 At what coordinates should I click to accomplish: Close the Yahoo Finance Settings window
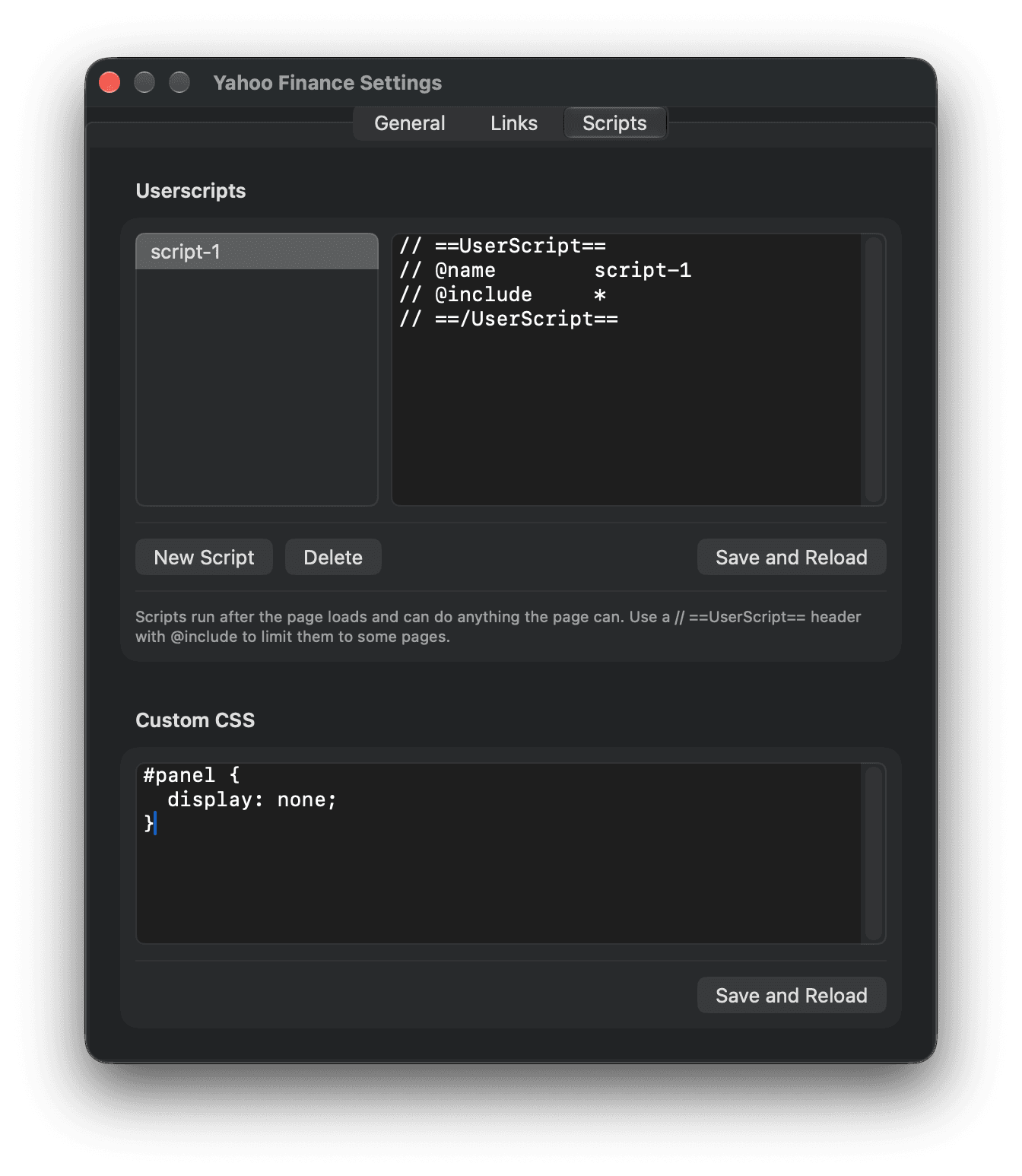pyautogui.click(x=109, y=82)
